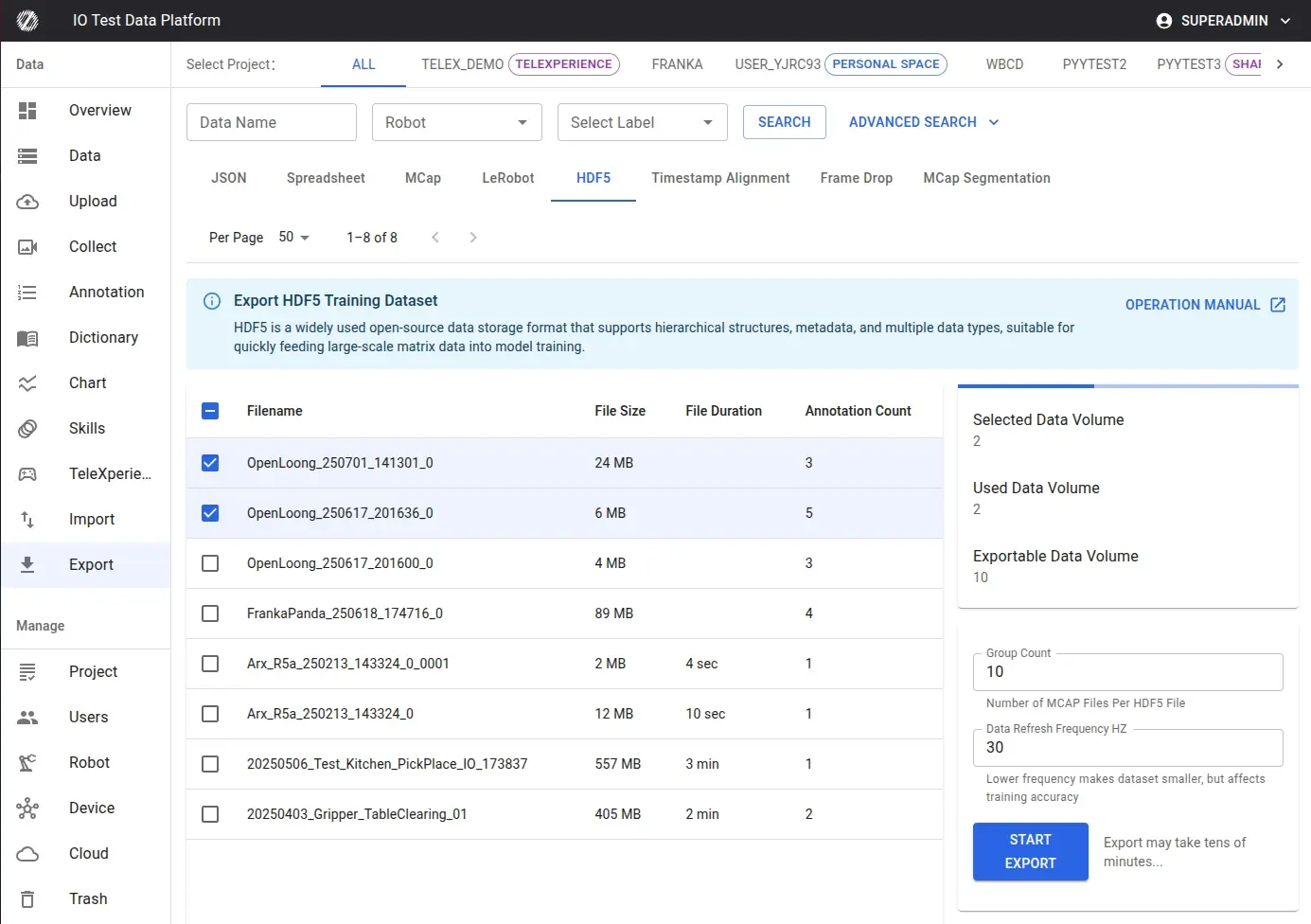Check Arx_R5a_250213_143324_0 row checkbox
The height and width of the screenshot is (924, 1311).
tap(210, 714)
